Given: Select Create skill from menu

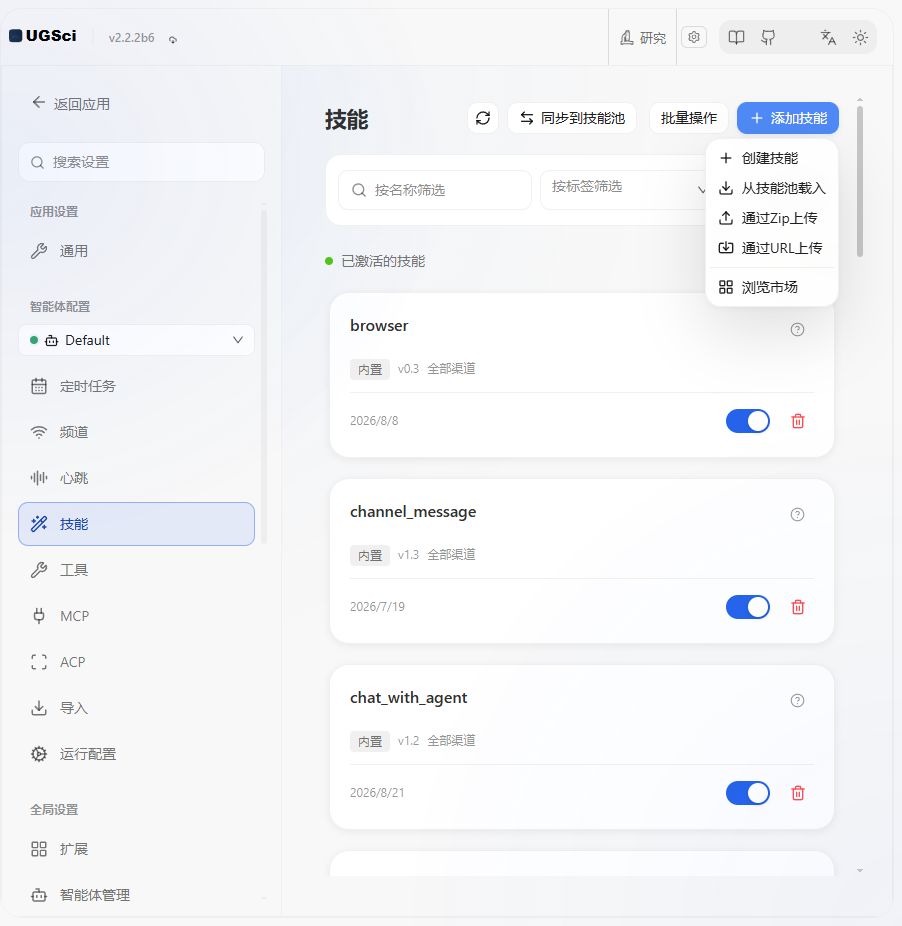Looking at the screenshot, I should (x=771, y=158).
